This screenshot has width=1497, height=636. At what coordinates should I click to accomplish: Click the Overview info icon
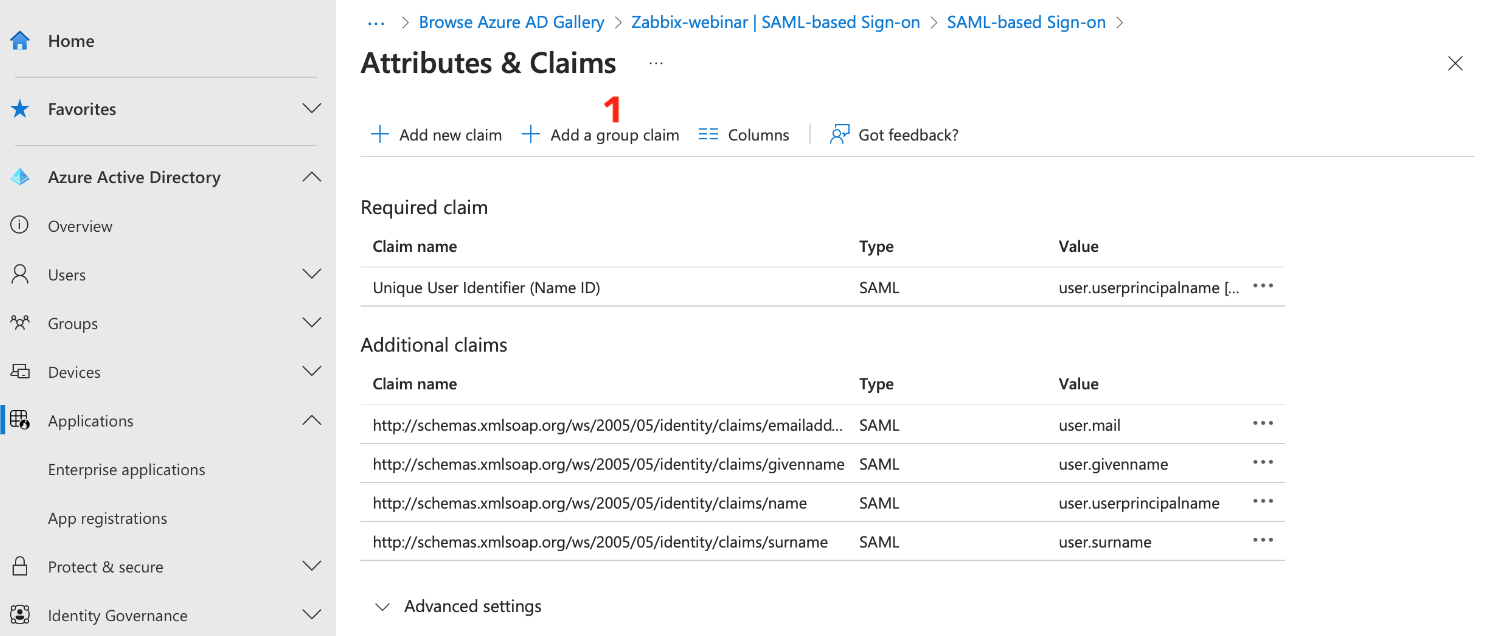[20, 225]
